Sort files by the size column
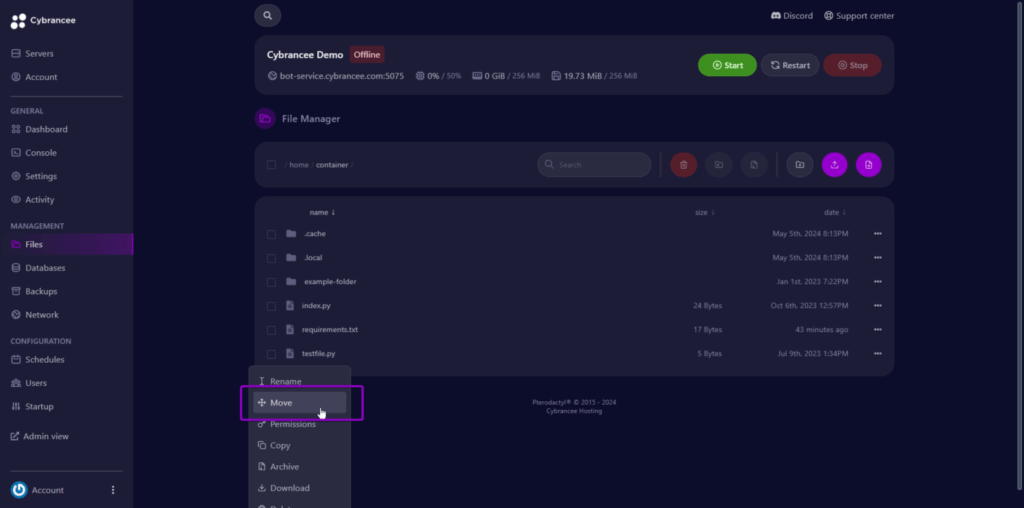The height and width of the screenshot is (508, 1024). coord(704,212)
